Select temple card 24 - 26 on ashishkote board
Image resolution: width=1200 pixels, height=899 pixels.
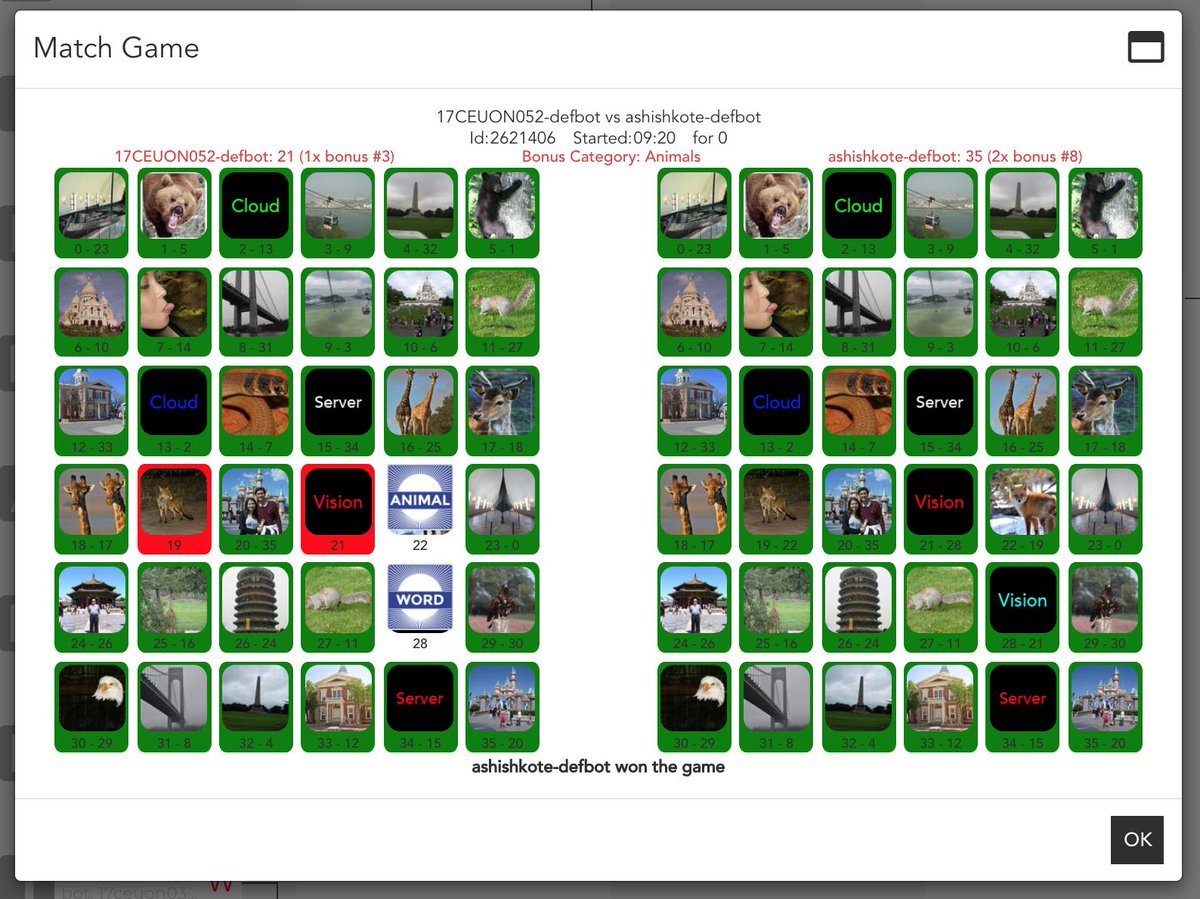pyautogui.click(x=695, y=607)
